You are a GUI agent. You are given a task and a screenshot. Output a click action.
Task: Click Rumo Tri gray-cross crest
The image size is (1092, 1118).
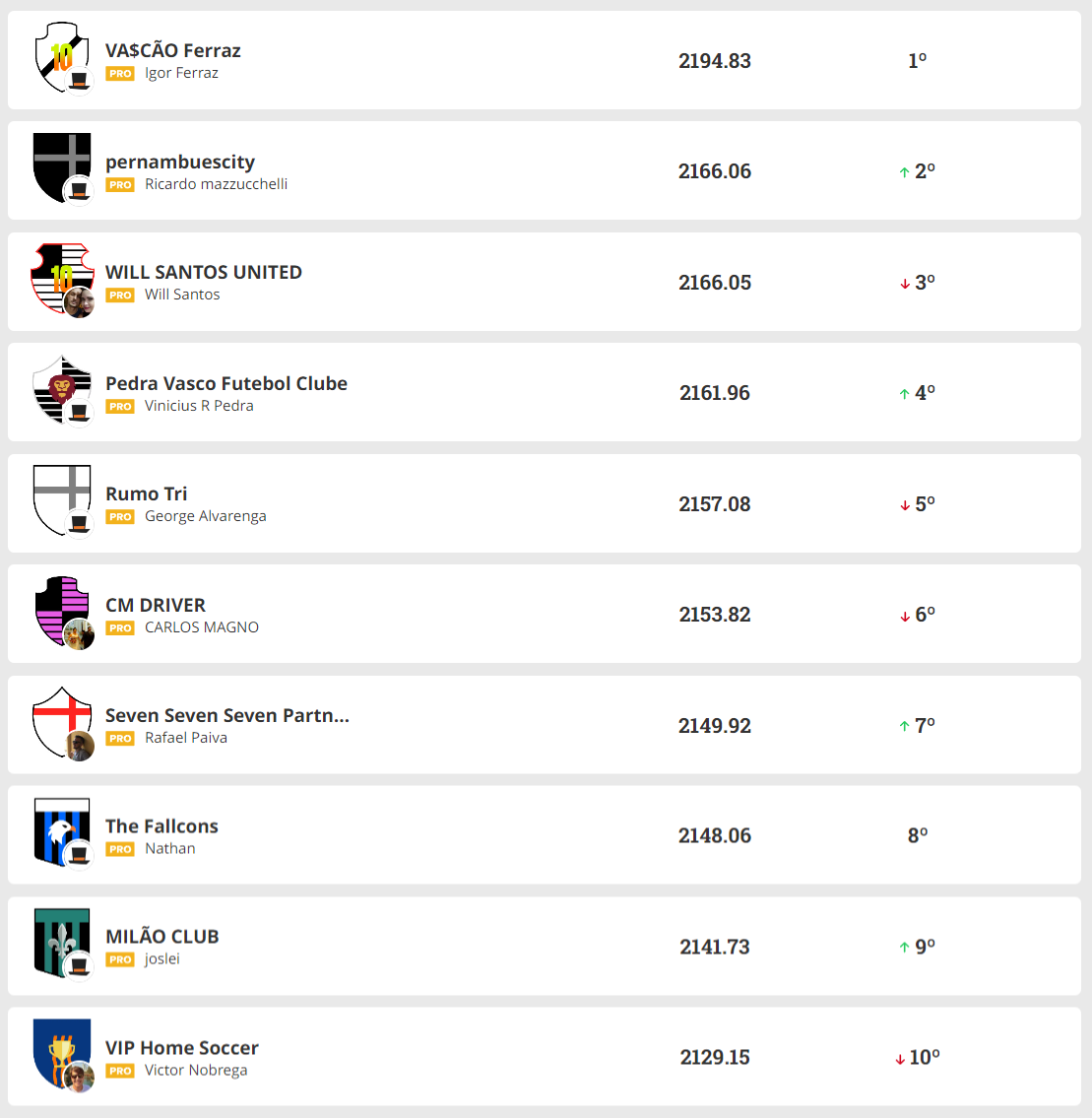click(x=61, y=498)
